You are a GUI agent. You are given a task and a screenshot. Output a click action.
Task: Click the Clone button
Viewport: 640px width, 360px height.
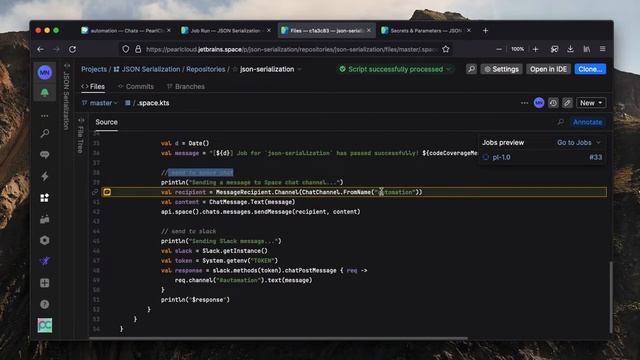590,69
